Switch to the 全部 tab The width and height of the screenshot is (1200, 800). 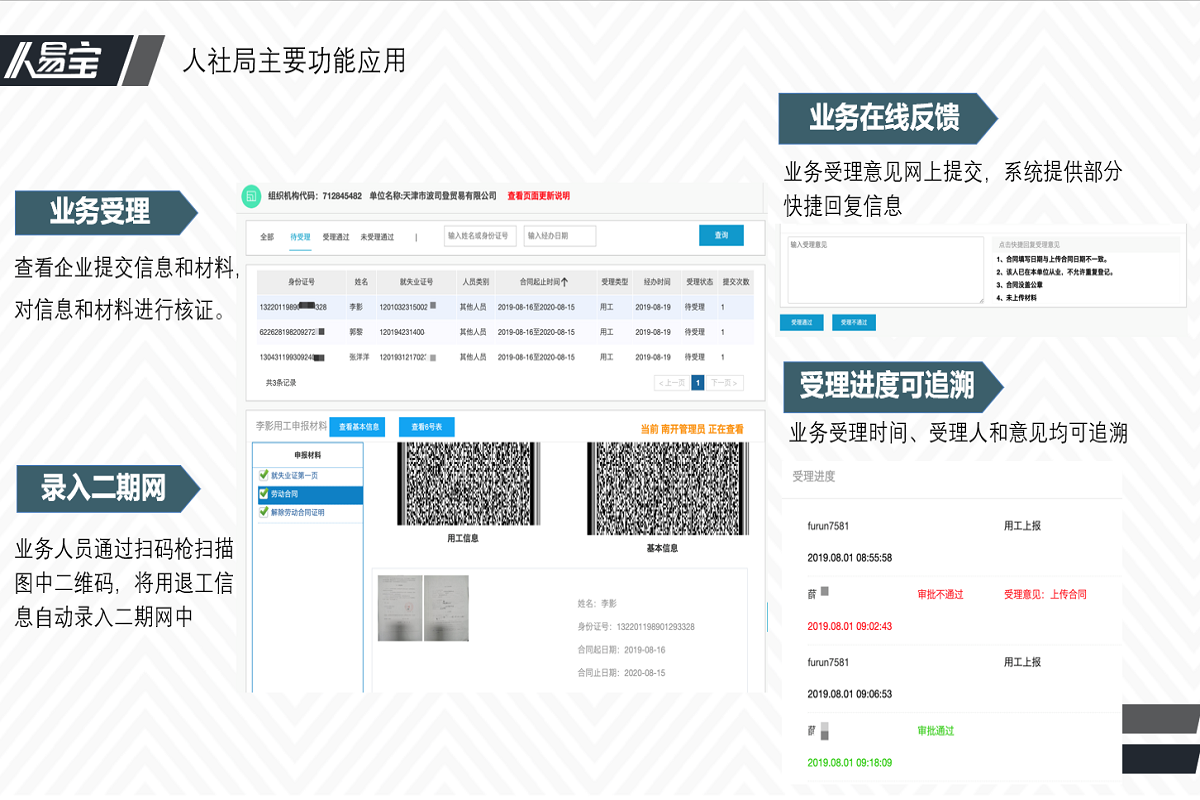[x=266, y=236]
